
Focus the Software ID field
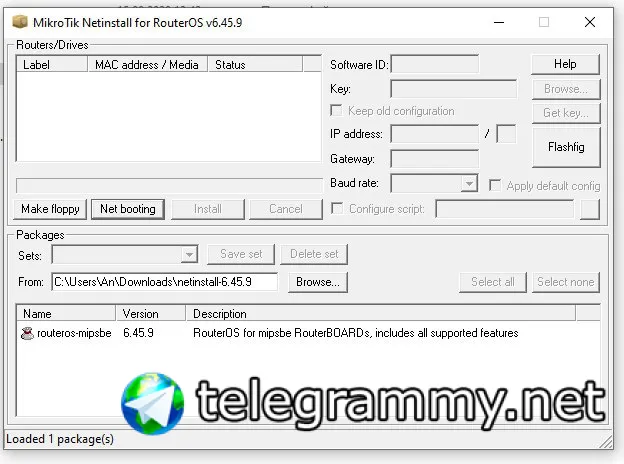point(435,64)
